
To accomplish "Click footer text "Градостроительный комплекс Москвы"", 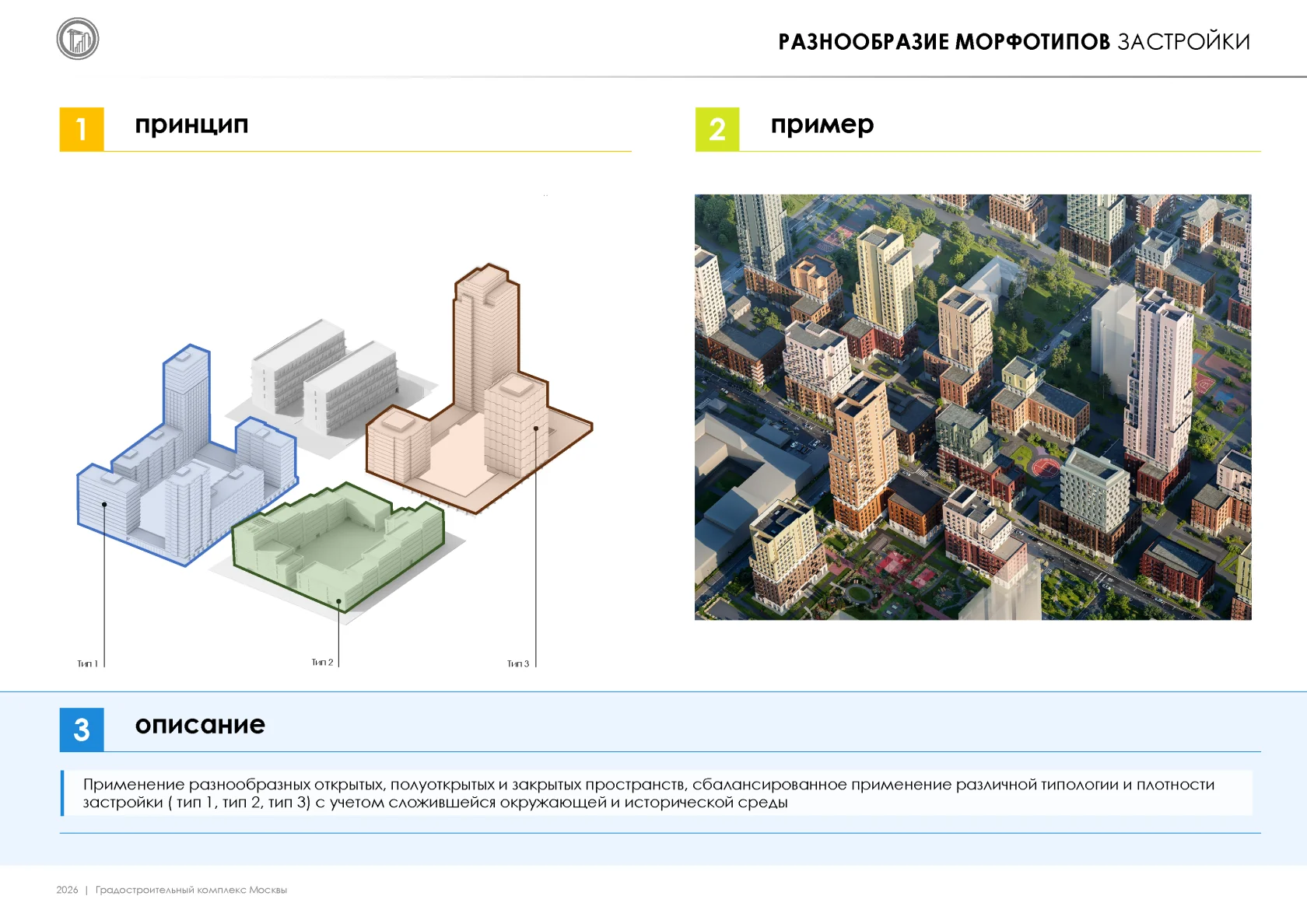I will click(191, 890).
